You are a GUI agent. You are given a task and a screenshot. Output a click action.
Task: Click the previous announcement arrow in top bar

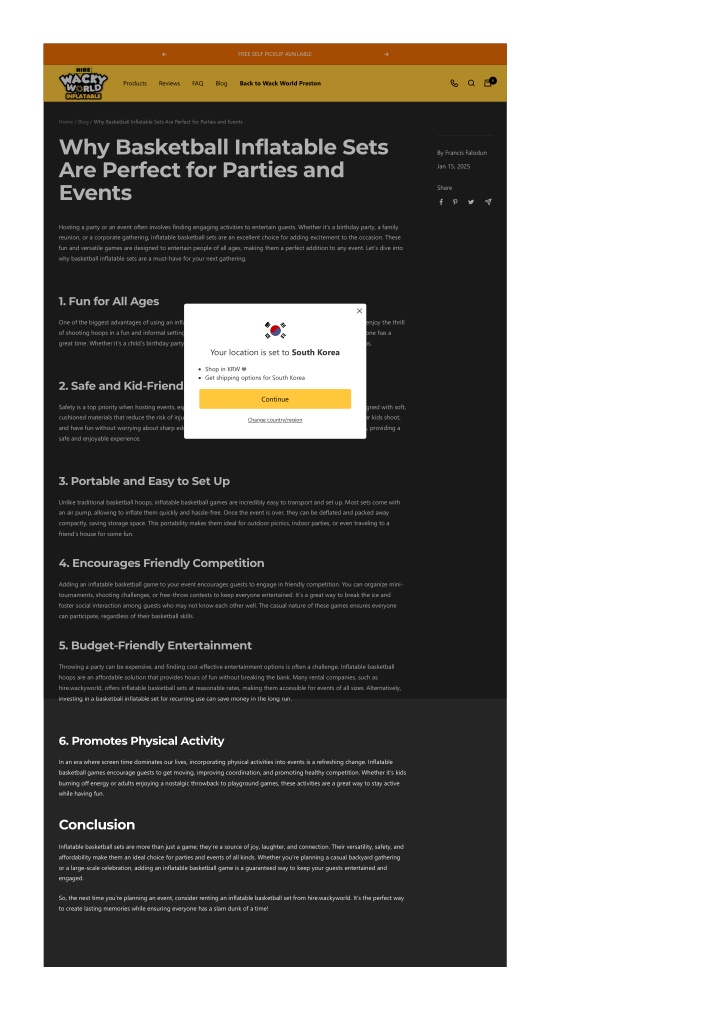click(164, 55)
